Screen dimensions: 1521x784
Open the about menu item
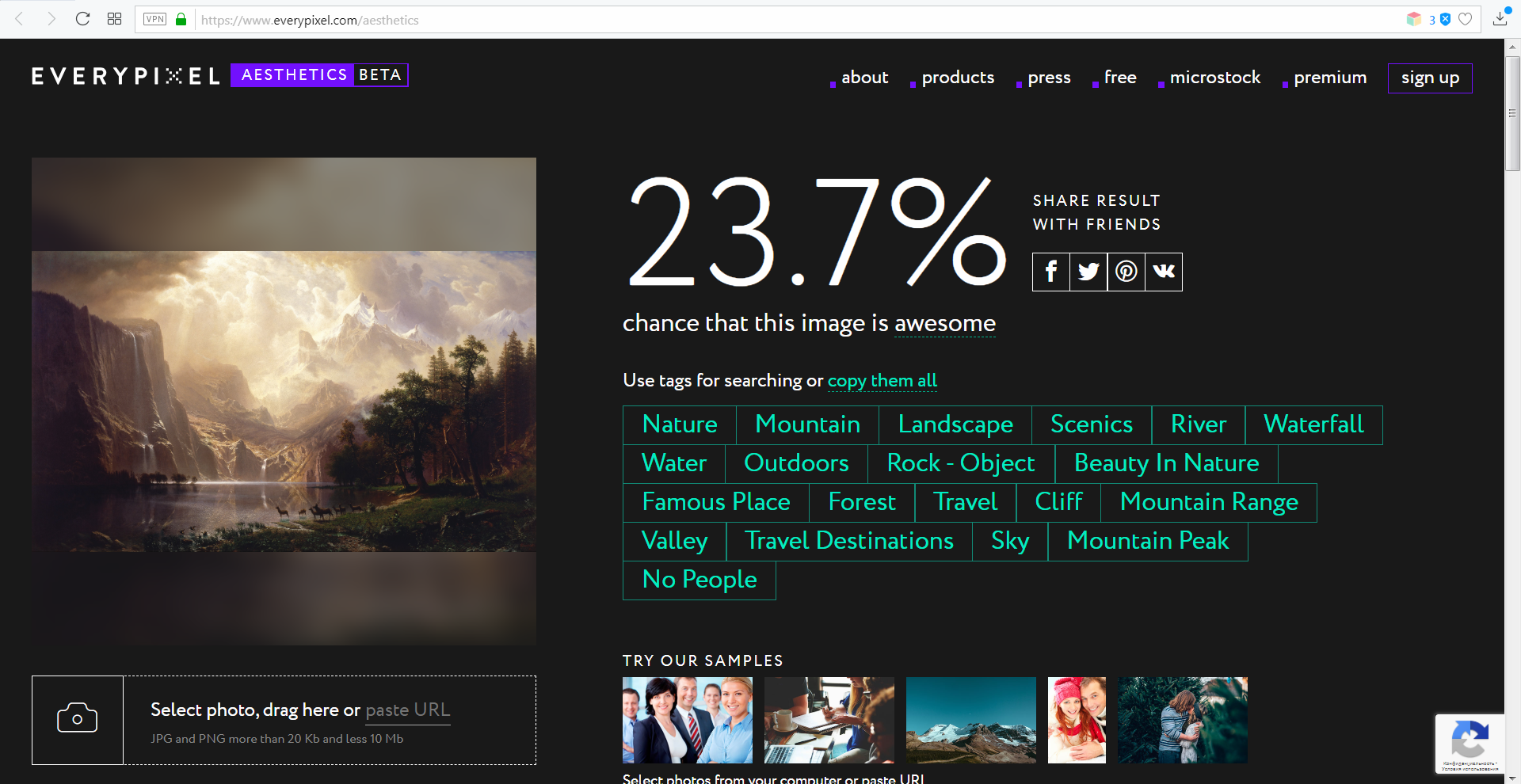tap(864, 78)
